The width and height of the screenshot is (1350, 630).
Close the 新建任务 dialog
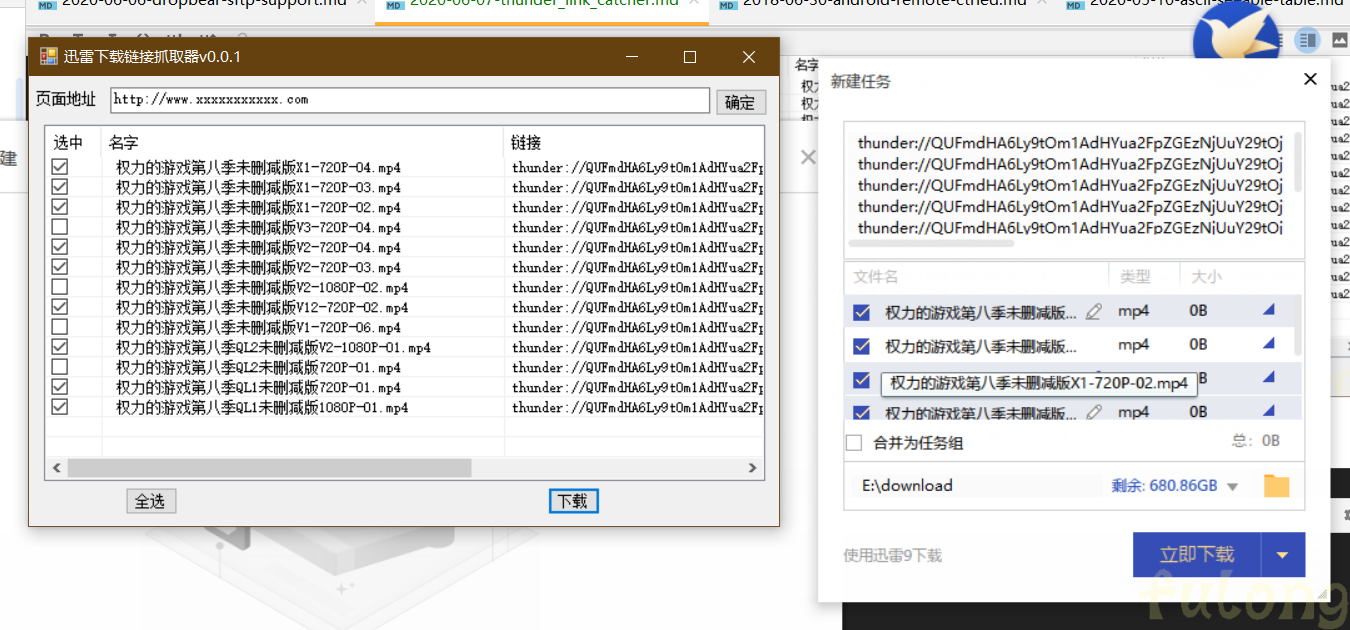click(x=1310, y=80)
